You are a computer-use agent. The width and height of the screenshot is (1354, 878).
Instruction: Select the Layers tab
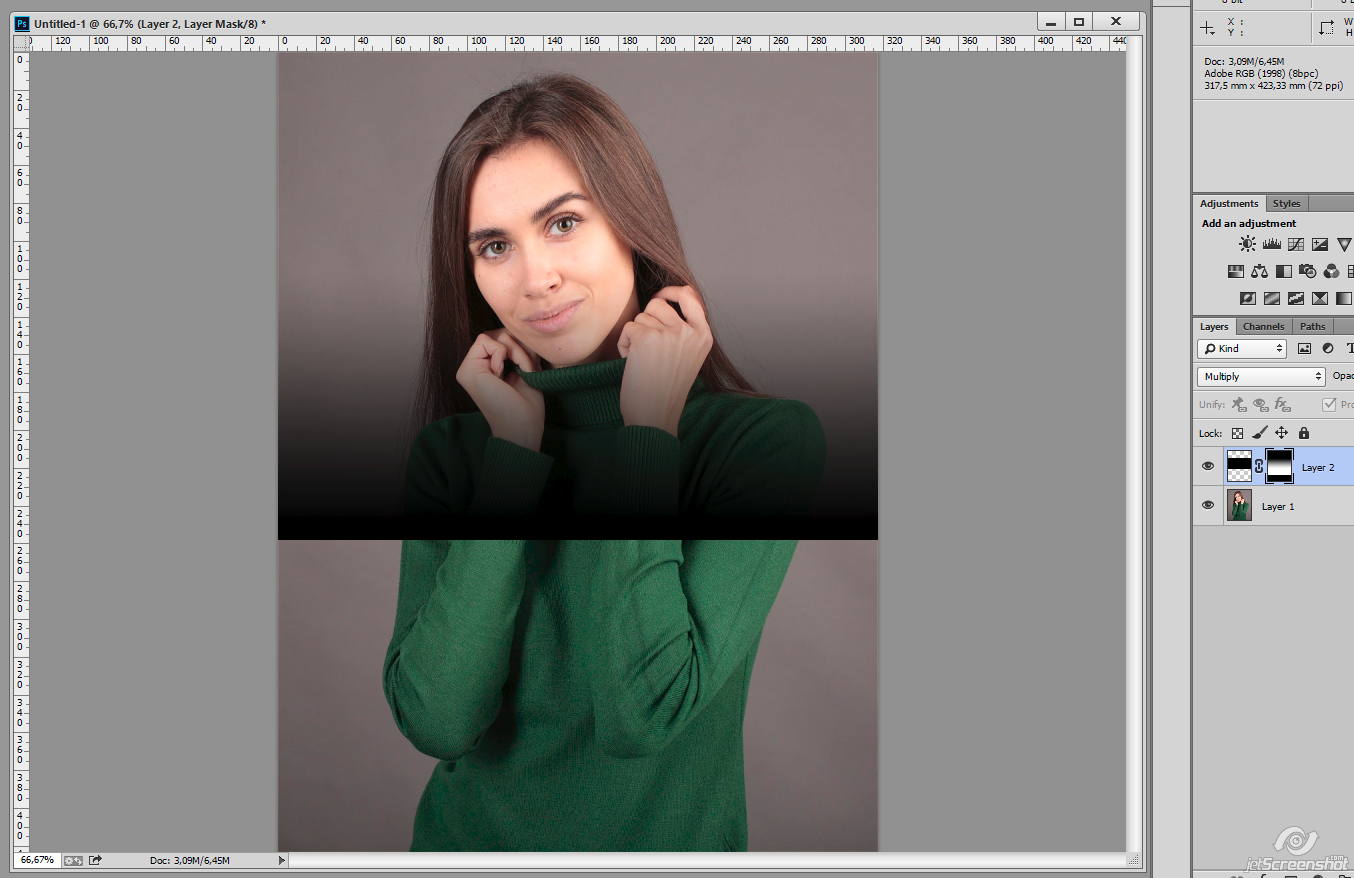coord(1214,326)
